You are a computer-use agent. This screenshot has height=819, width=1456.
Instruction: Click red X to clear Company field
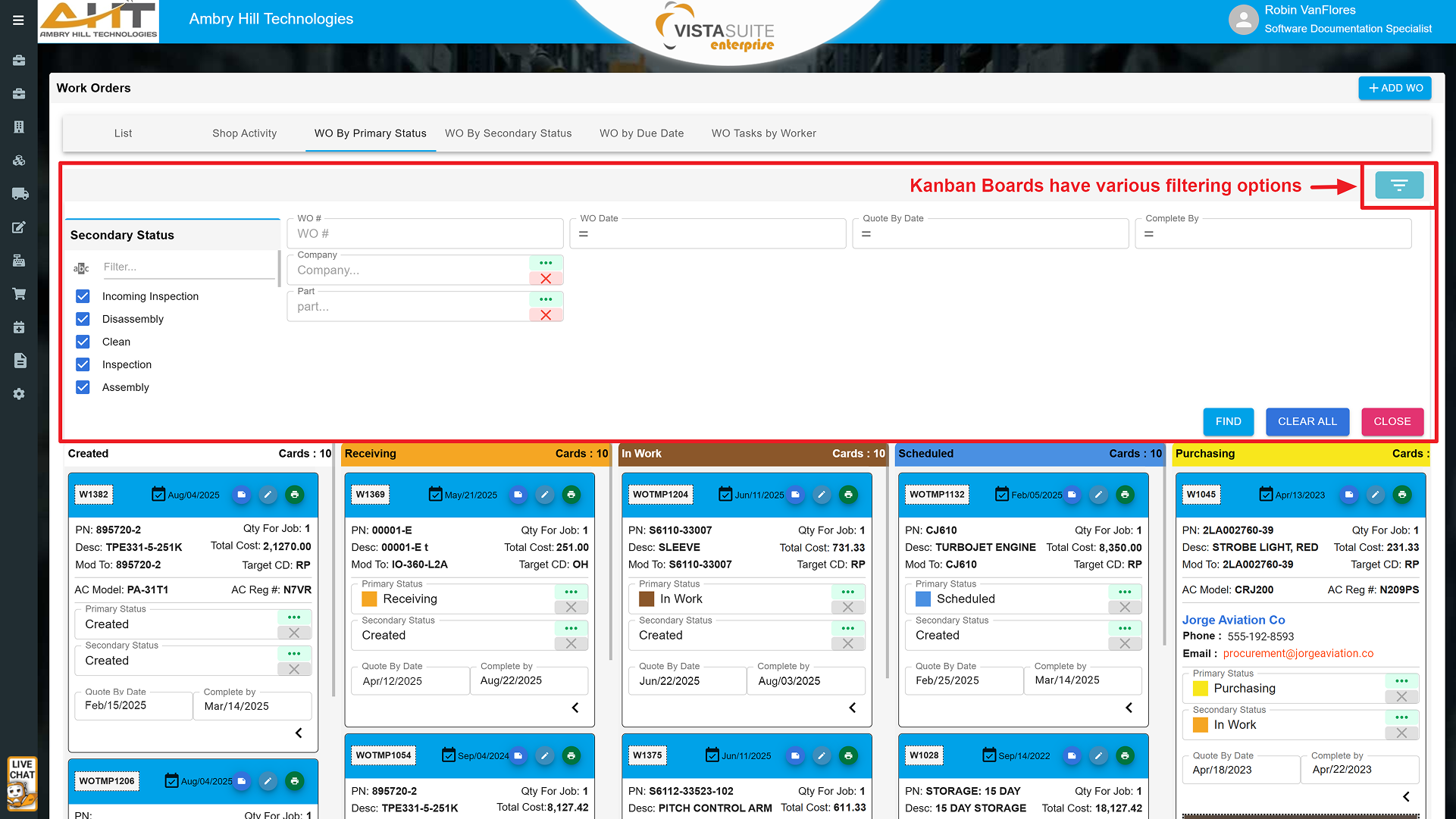[546, 279]
